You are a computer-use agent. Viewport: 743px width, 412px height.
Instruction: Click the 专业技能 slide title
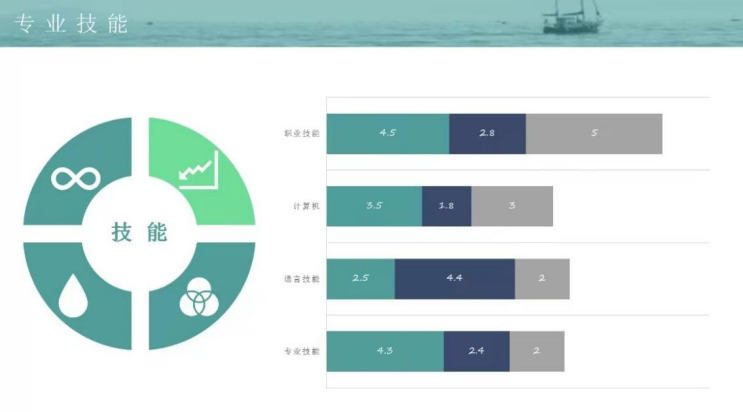[72, 25]
